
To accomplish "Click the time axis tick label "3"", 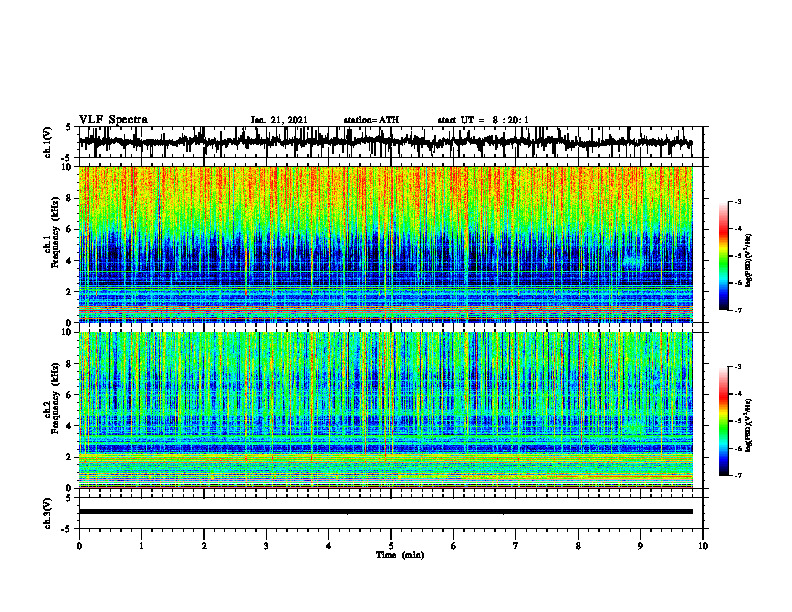I will coord(266,546).
